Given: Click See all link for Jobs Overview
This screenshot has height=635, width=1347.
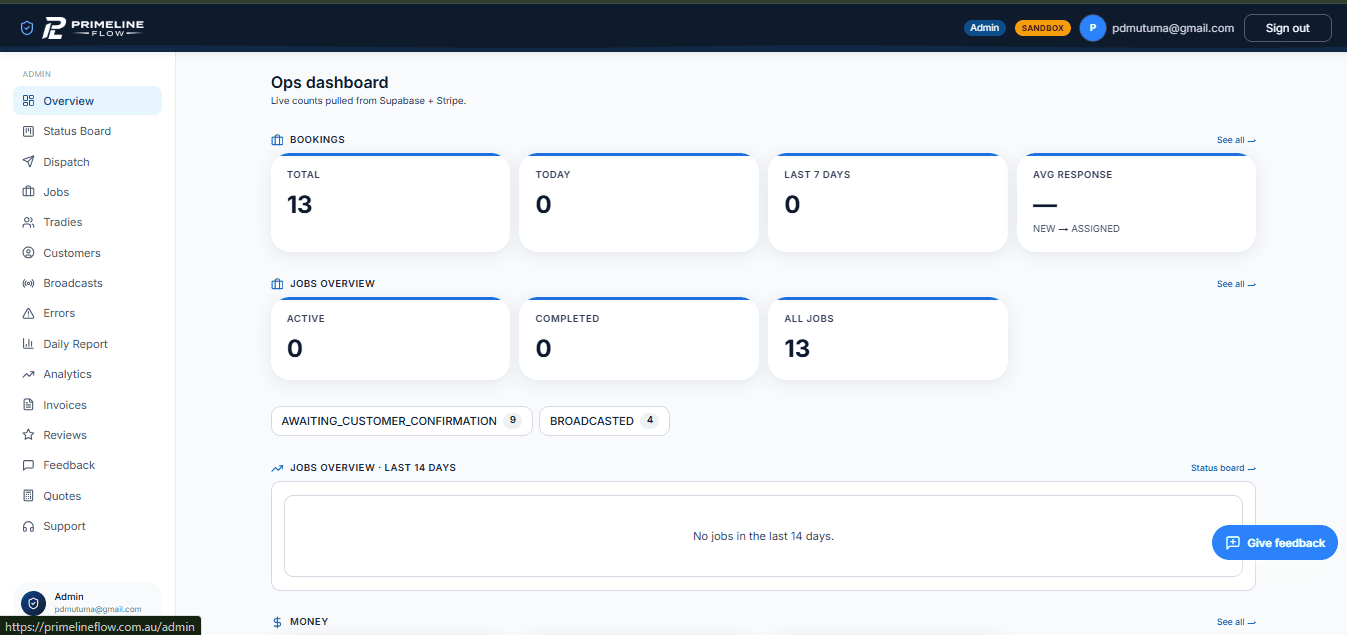Looking at the screenshot, I should 1236,284.
